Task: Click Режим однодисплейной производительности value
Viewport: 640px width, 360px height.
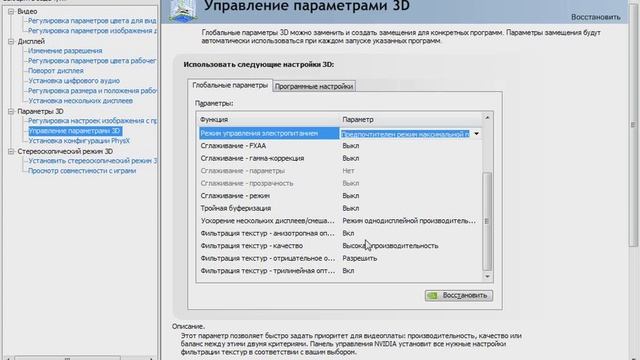Action: (x=409, y=221)
